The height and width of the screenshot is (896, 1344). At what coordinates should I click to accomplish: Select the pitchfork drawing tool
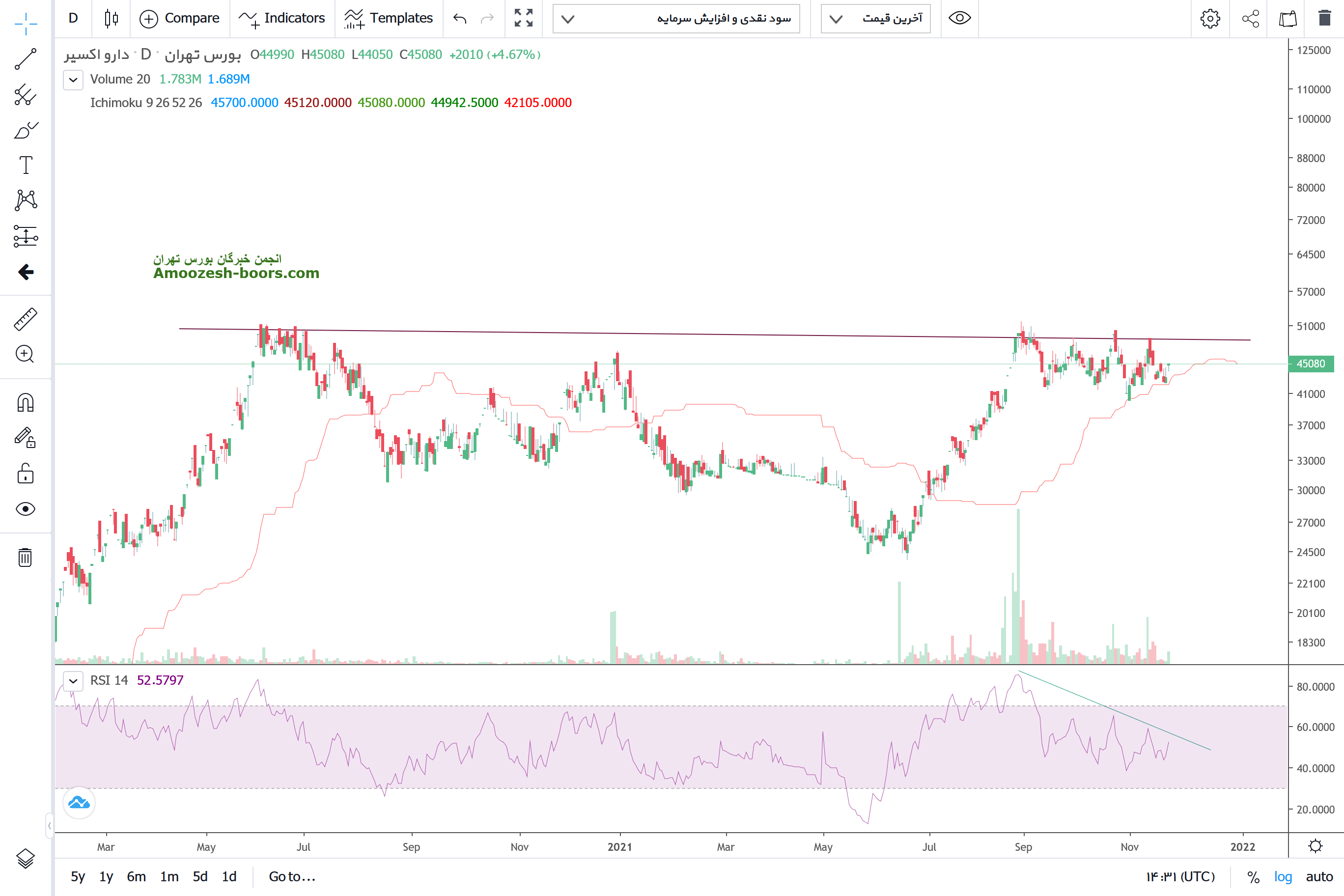point(26,95)
